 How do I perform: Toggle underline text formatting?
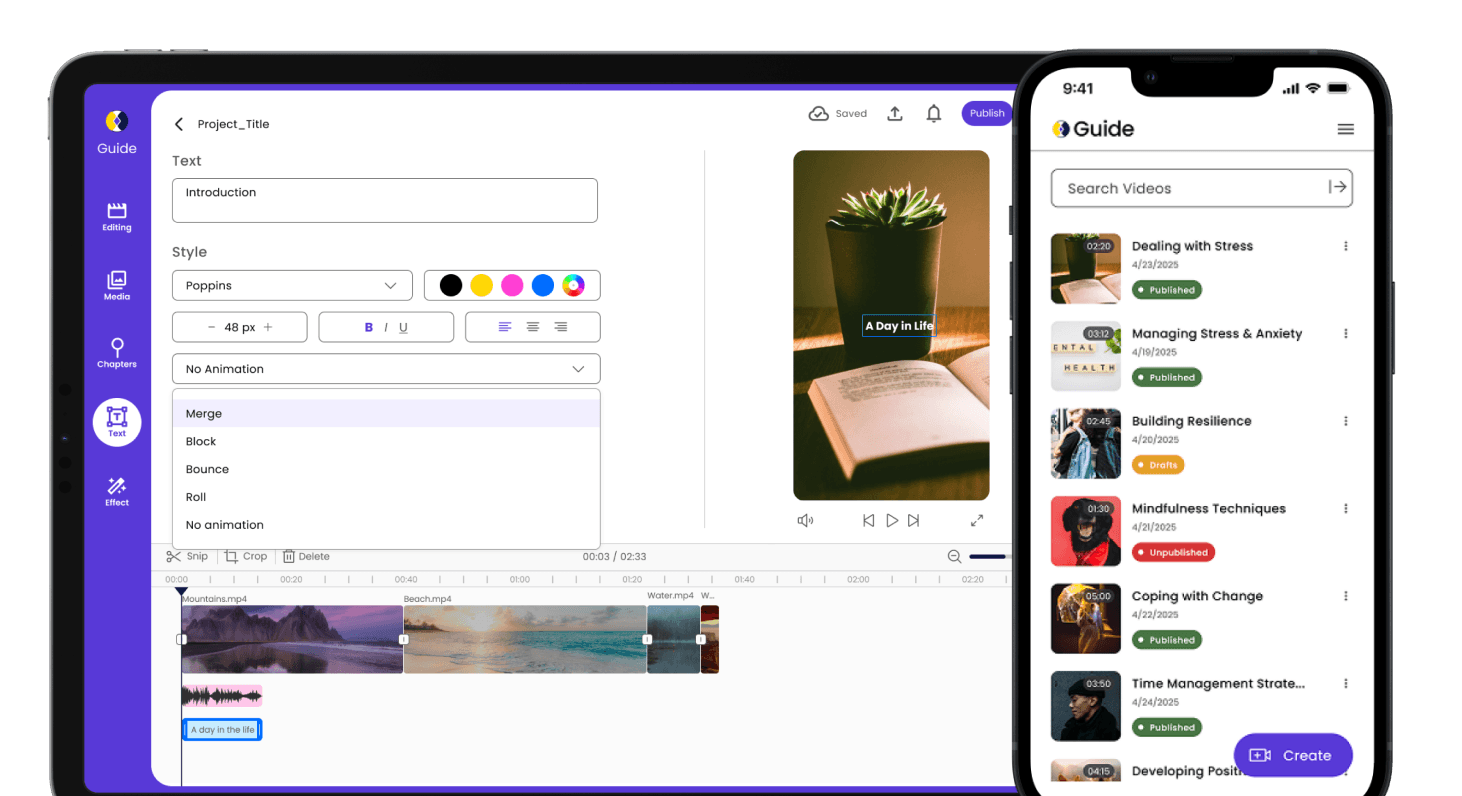pos(403,327)
